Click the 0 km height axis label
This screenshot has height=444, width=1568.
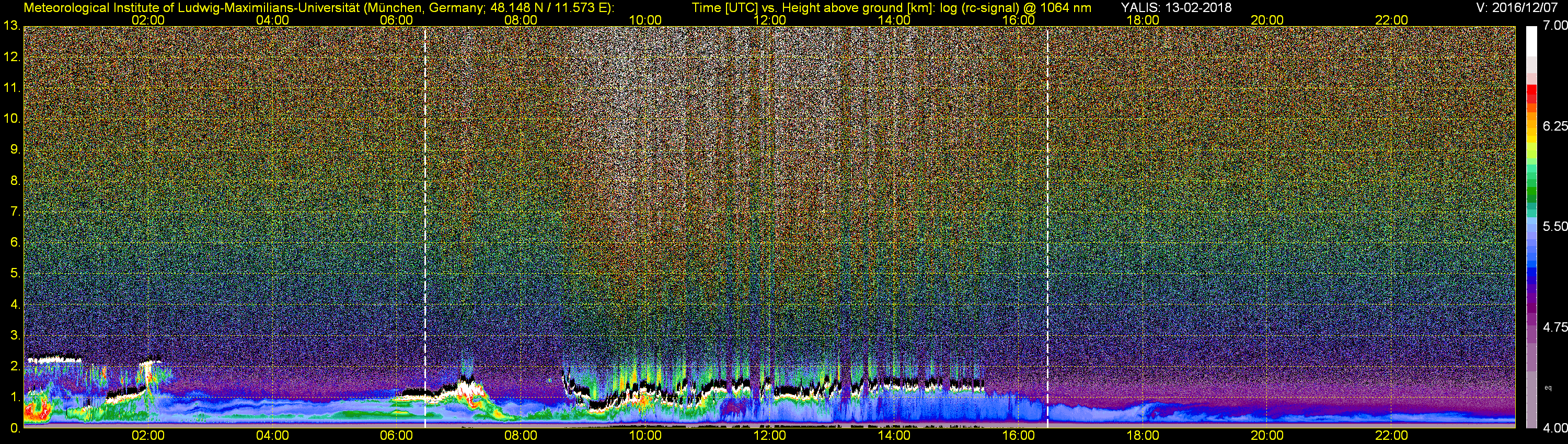click(x=15, y=428)
